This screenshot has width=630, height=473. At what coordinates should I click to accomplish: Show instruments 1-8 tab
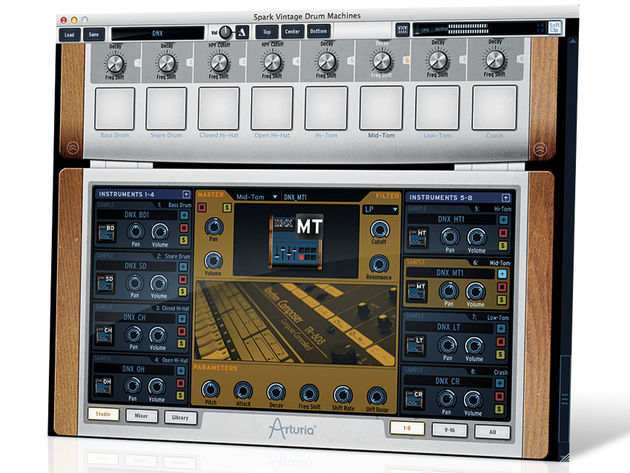[x=407, y=428]
